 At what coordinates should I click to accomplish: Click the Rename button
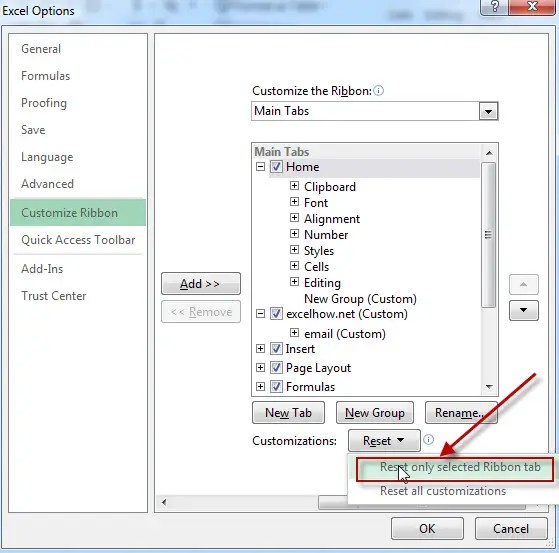pyautogui.click(x=461, y=413)
